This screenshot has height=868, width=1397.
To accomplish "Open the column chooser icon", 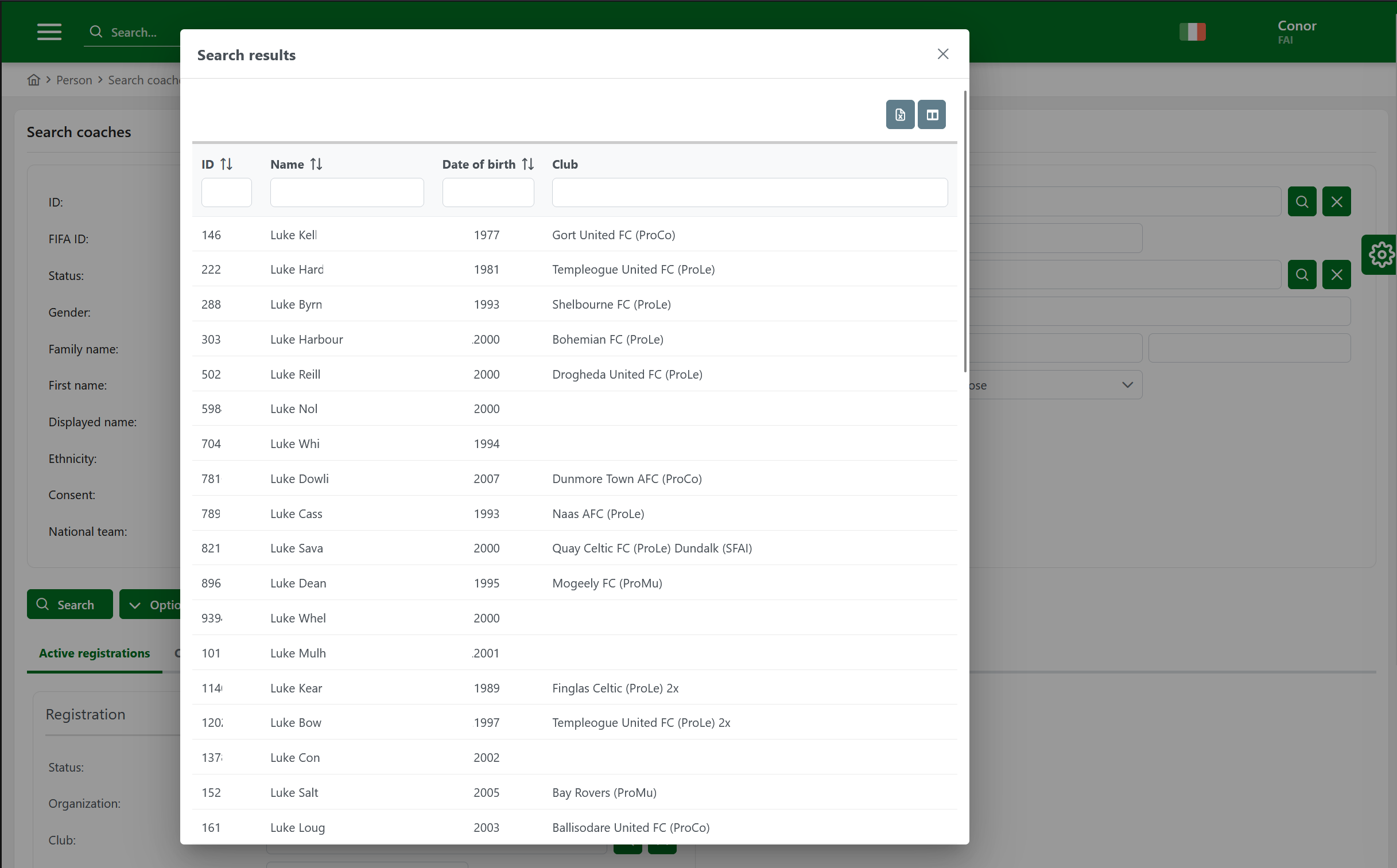I will coord(932,115).
